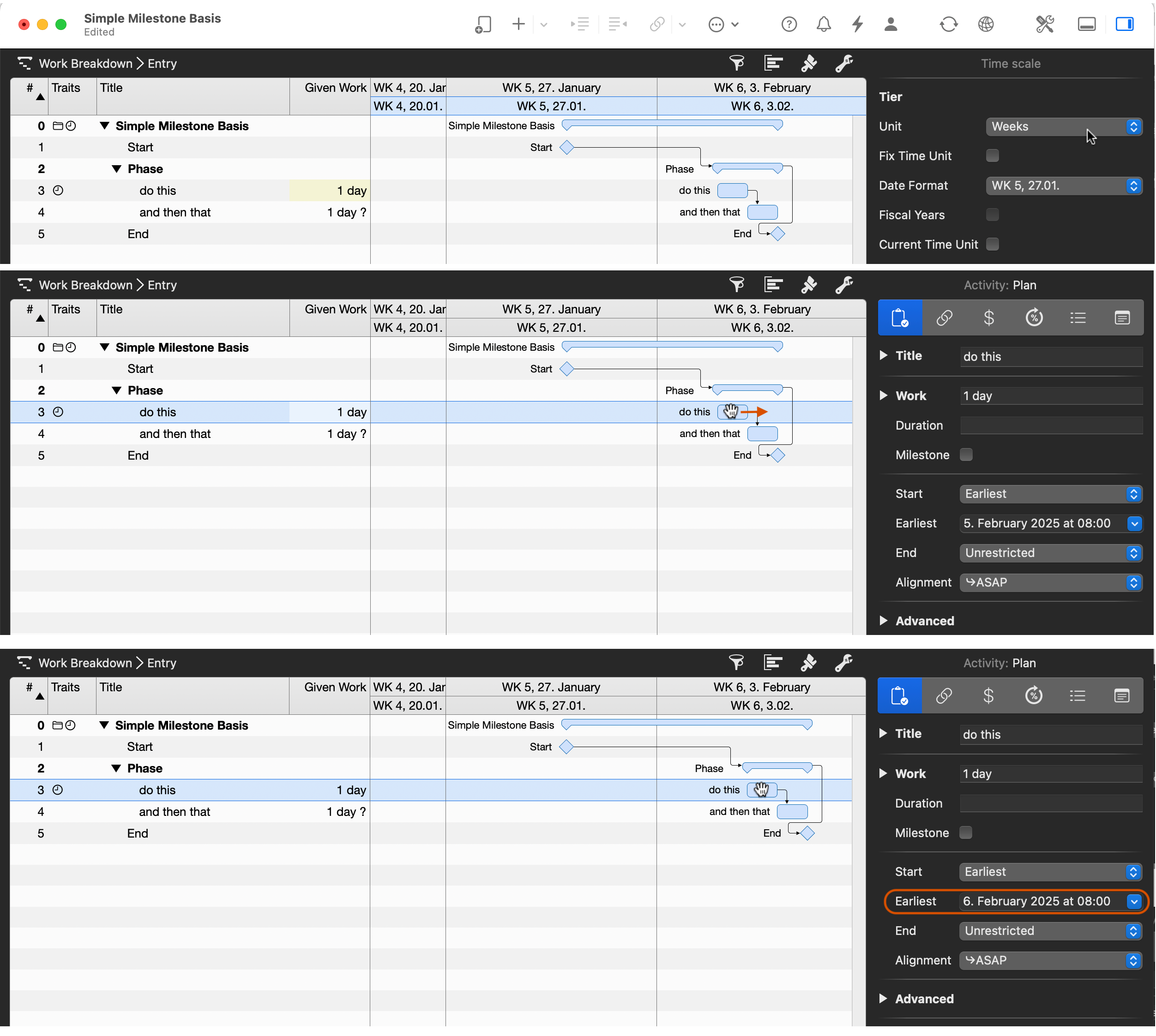Toggle the Fiscal Years checkbox
This screenshot has width=1156, height=1036.
tap(992, 215)
